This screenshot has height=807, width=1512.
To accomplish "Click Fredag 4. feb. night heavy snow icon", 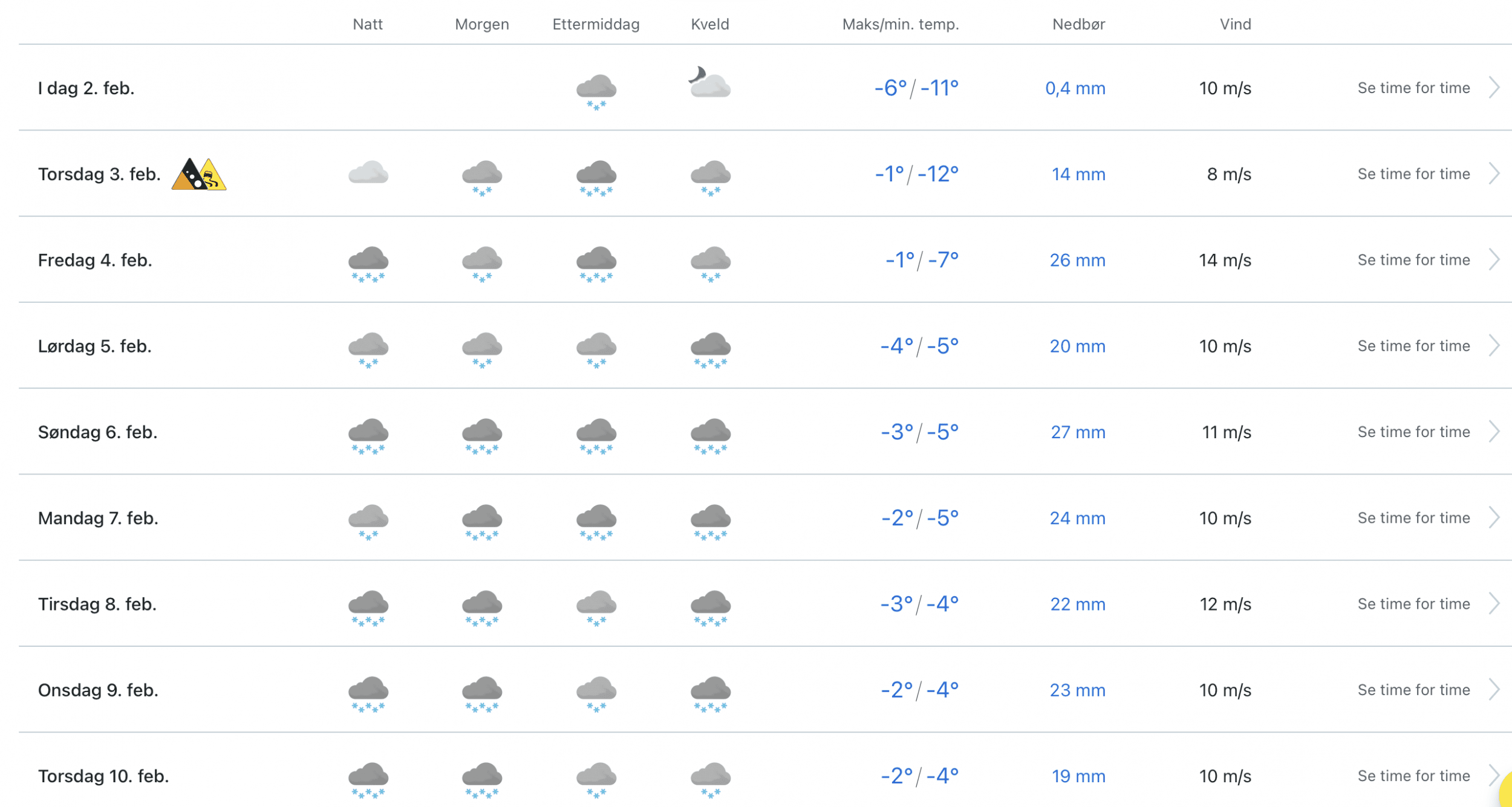I will 368,264.
